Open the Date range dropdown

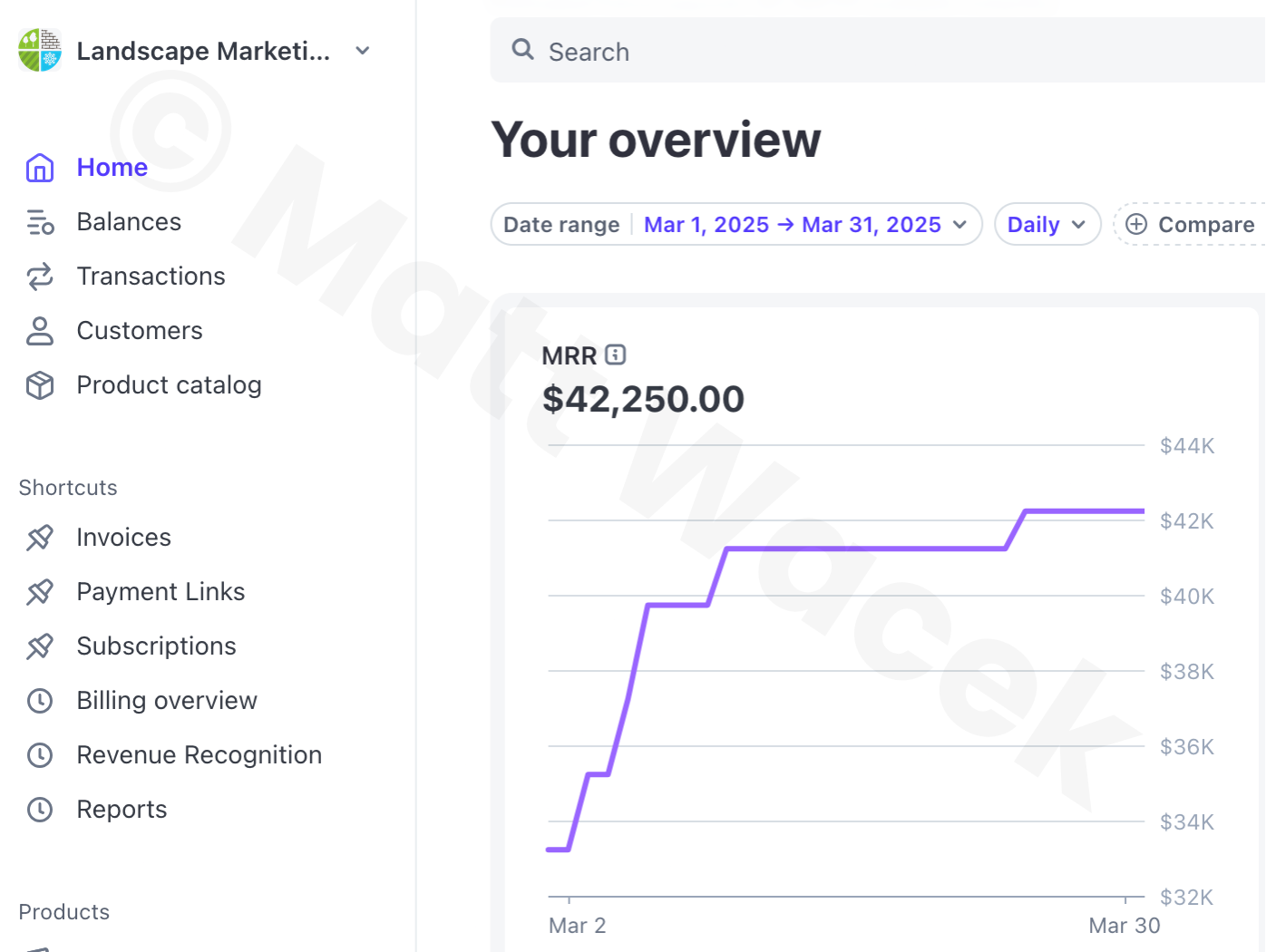tap(735, 225)
